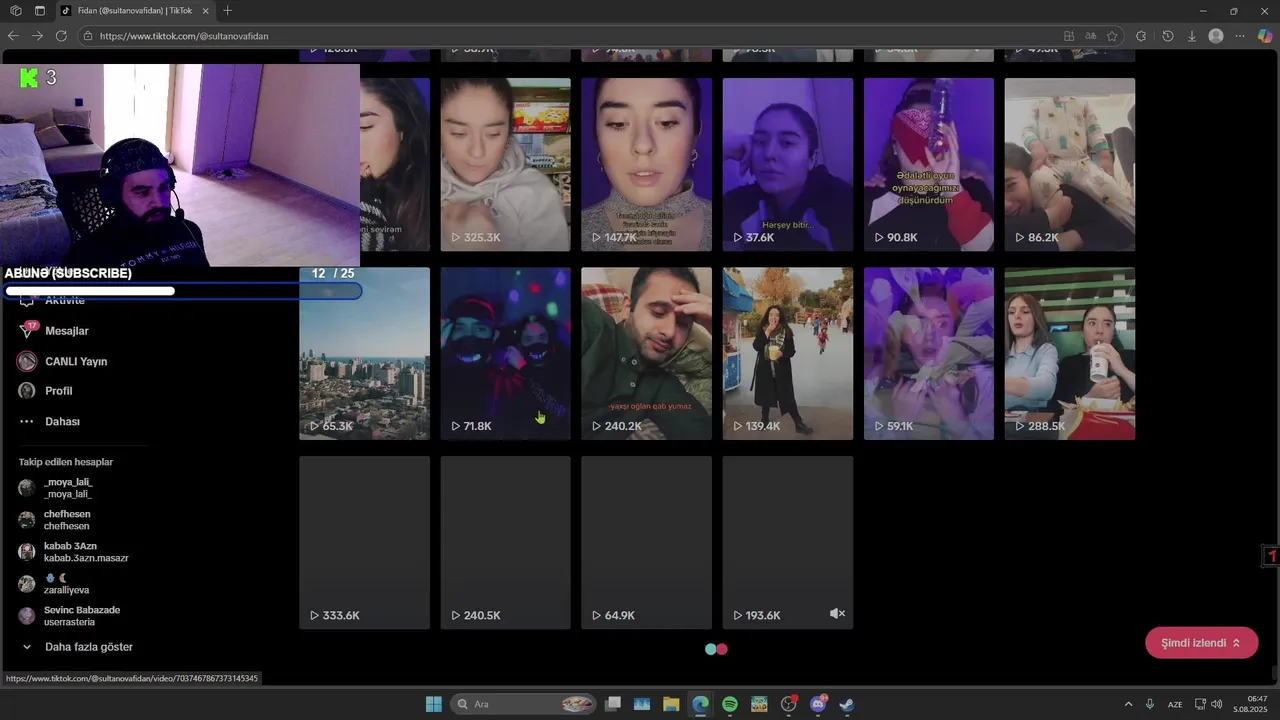
Task: Open CANLI Yayın in sidebar
Action: (x=76, y=361)
